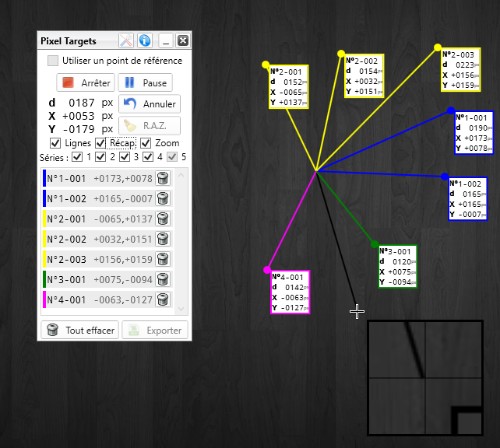Click Annuler to undo last target
500x448 pixels.
point(150,104)
